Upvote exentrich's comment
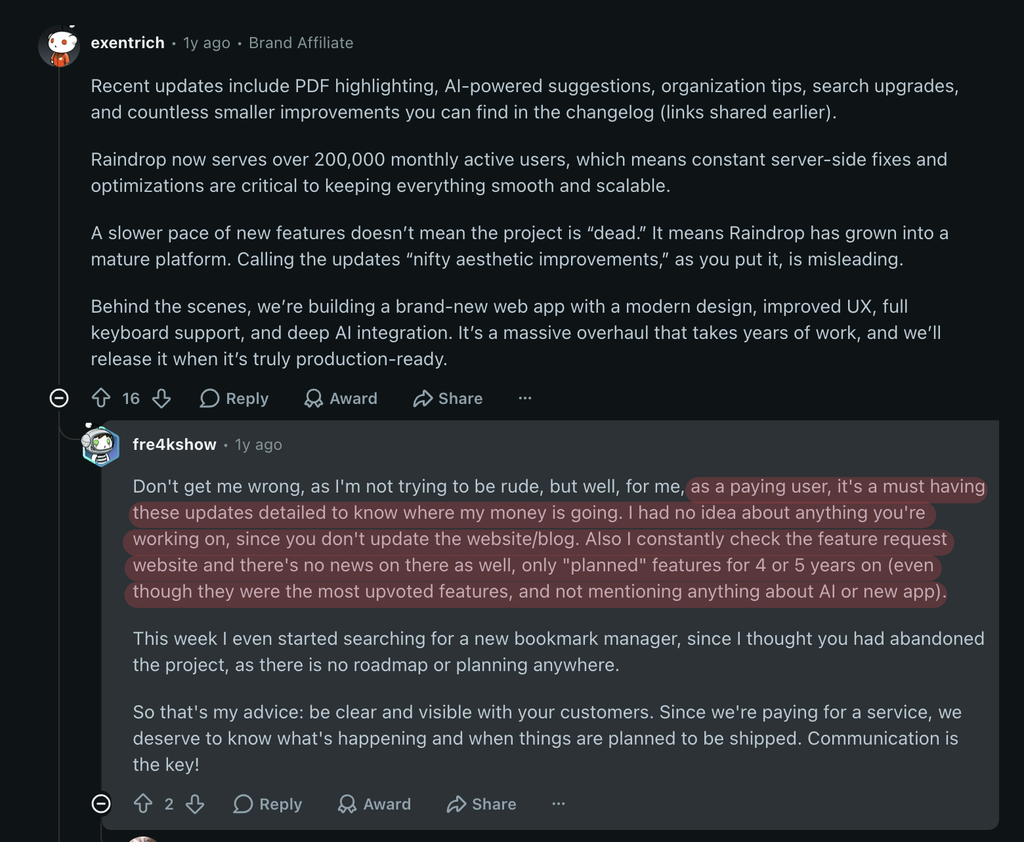Image resolution: width=1024 pixels, height=842 pixels. pyautogui.click(x=101, y=398)
